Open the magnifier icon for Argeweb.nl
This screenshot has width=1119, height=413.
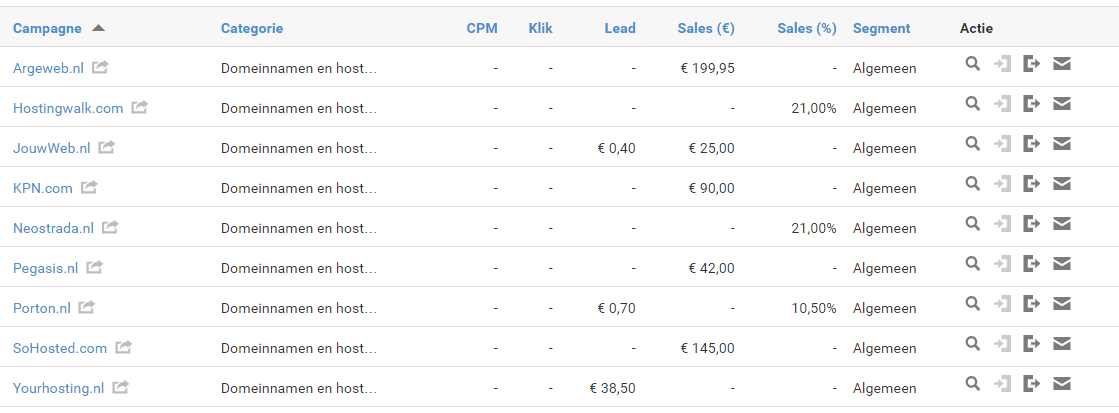click(x=972, y=64)
